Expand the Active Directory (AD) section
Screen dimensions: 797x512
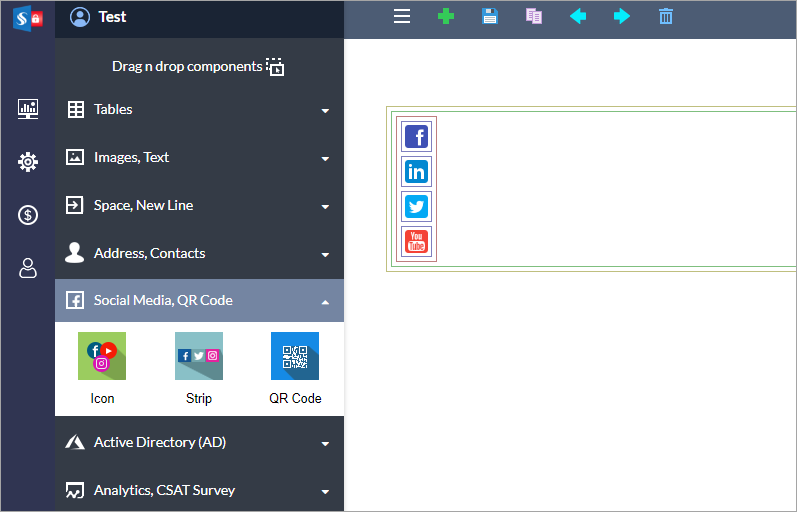[199, 442]
